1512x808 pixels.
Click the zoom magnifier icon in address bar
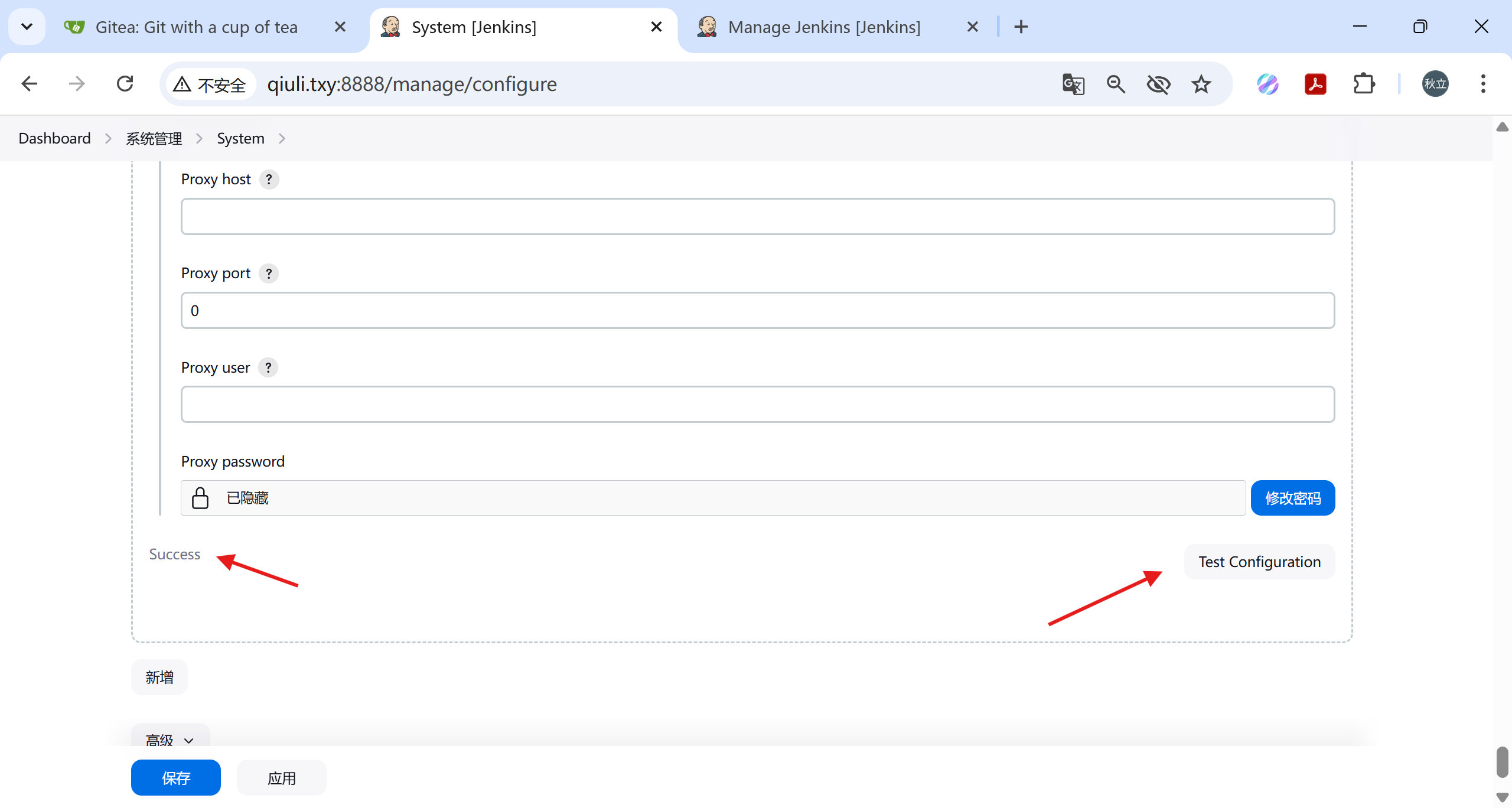coord(1116,84)
